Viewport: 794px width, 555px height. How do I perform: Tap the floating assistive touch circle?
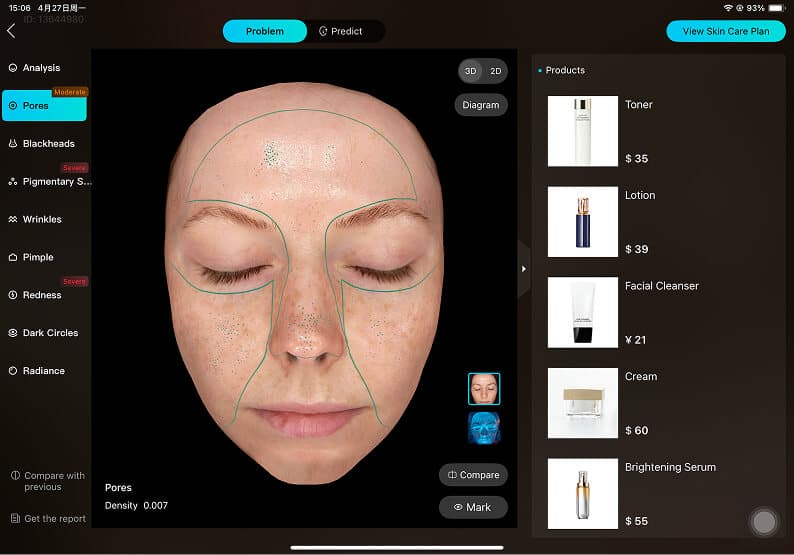pos(764,522)
